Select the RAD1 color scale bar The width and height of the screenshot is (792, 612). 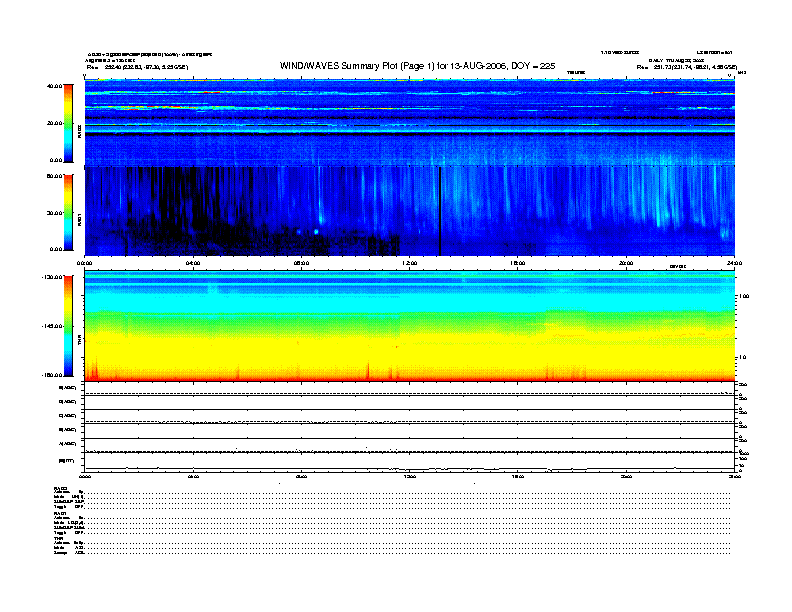(x=68, y=213)
